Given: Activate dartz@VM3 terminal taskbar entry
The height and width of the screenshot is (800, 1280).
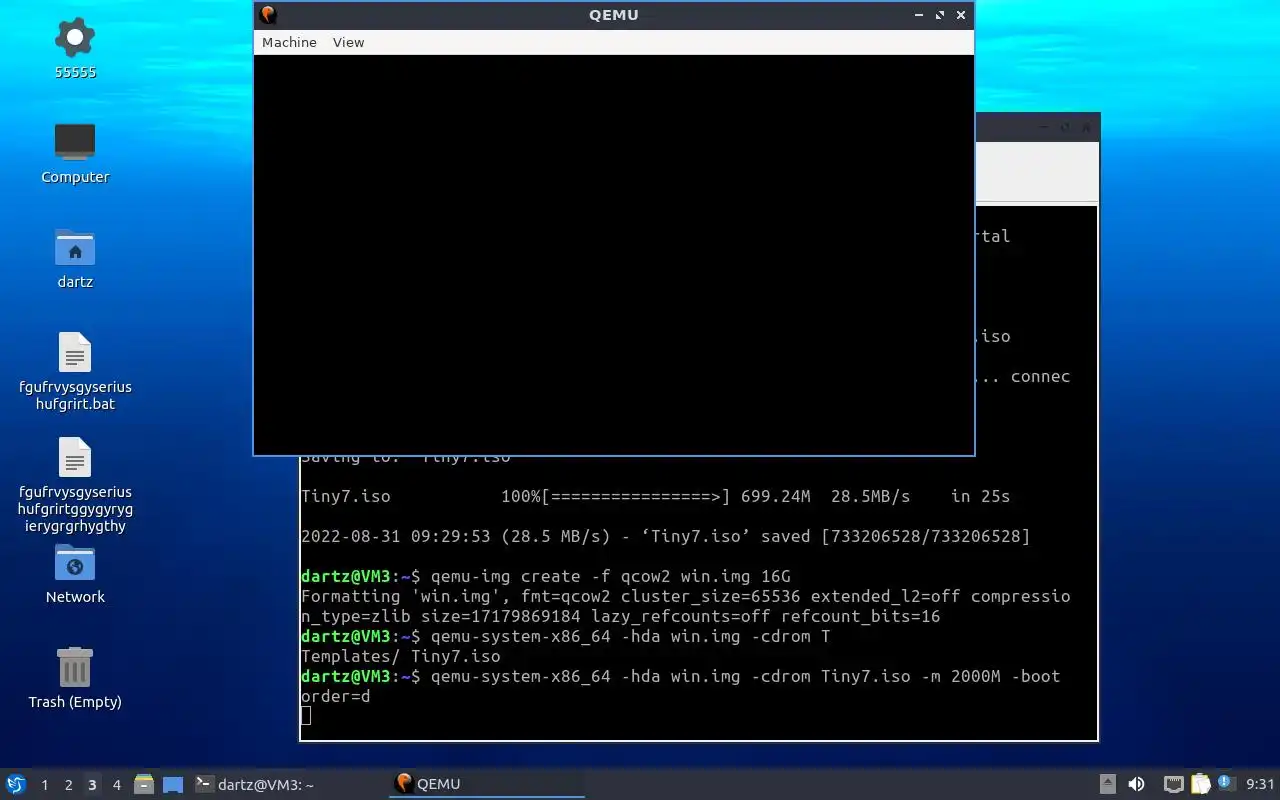Looking at the screenshot, I should 288,784.
